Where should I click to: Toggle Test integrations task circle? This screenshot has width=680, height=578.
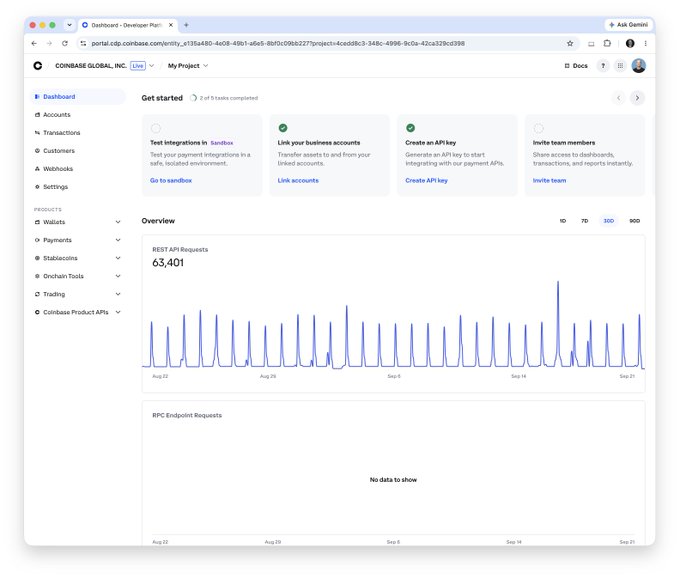(x=156, y=128)
